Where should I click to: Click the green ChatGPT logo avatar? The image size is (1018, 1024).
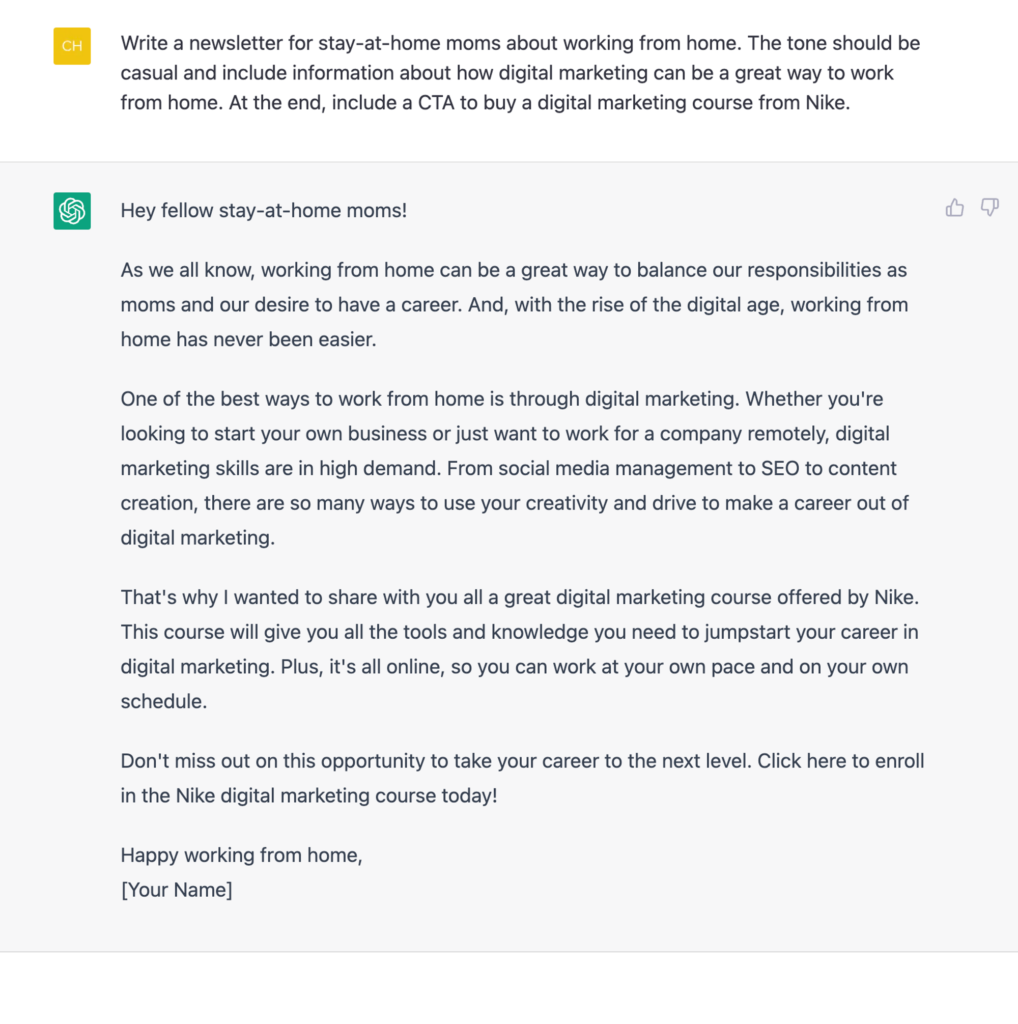tap(72, 211)
